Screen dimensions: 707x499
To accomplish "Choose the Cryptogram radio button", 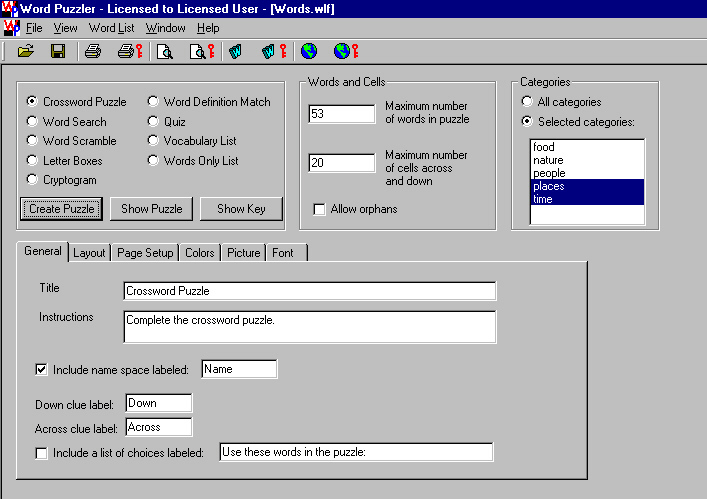I will coord(32,180).
